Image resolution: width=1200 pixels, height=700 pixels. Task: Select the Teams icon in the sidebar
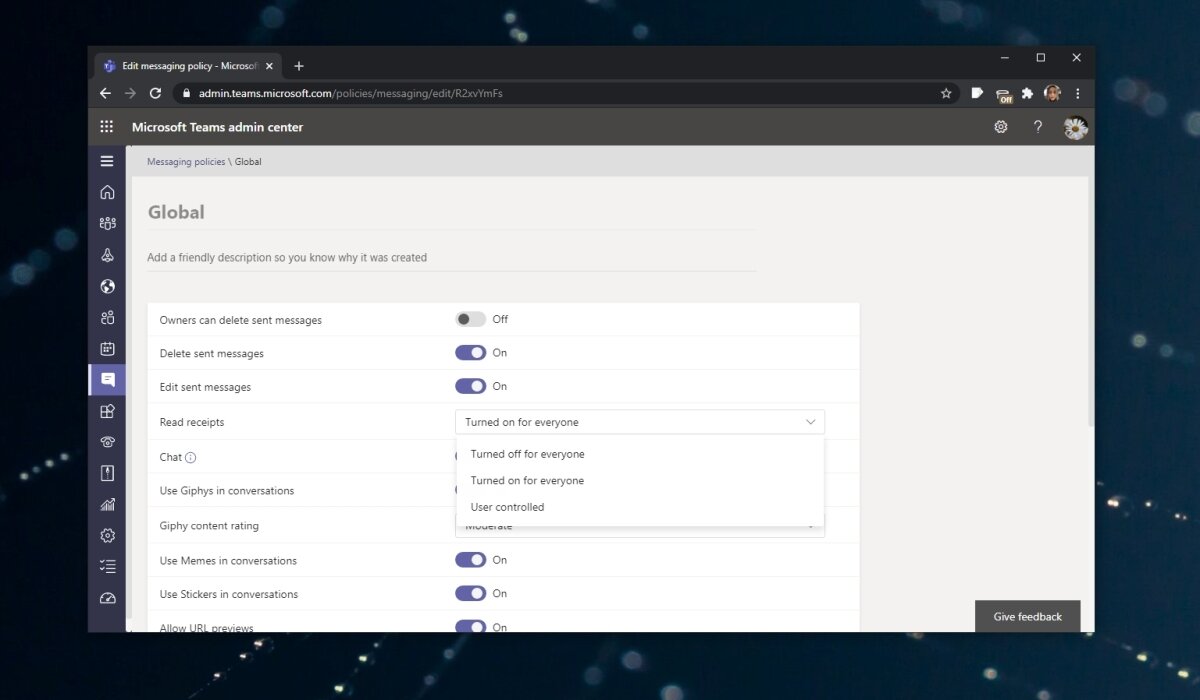click(107, 223)
